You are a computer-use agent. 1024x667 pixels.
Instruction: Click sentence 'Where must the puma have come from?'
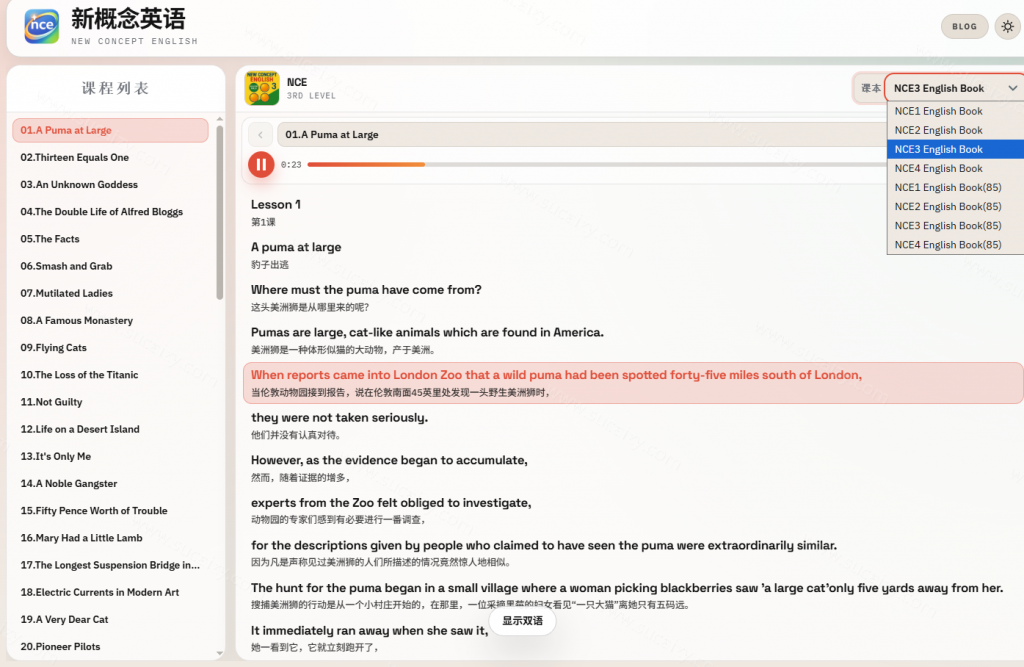(366, 289)
